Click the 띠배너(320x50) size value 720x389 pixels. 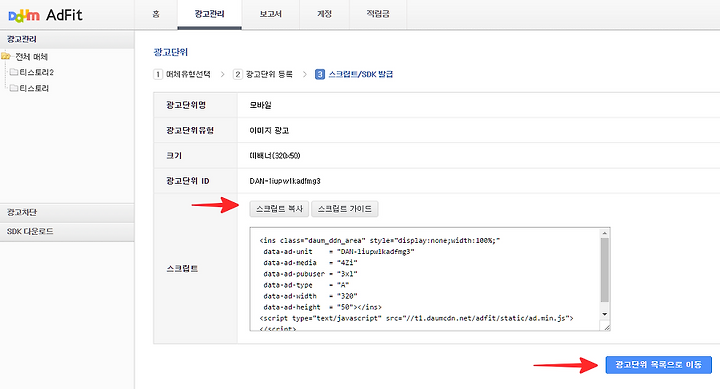[275, 156]
